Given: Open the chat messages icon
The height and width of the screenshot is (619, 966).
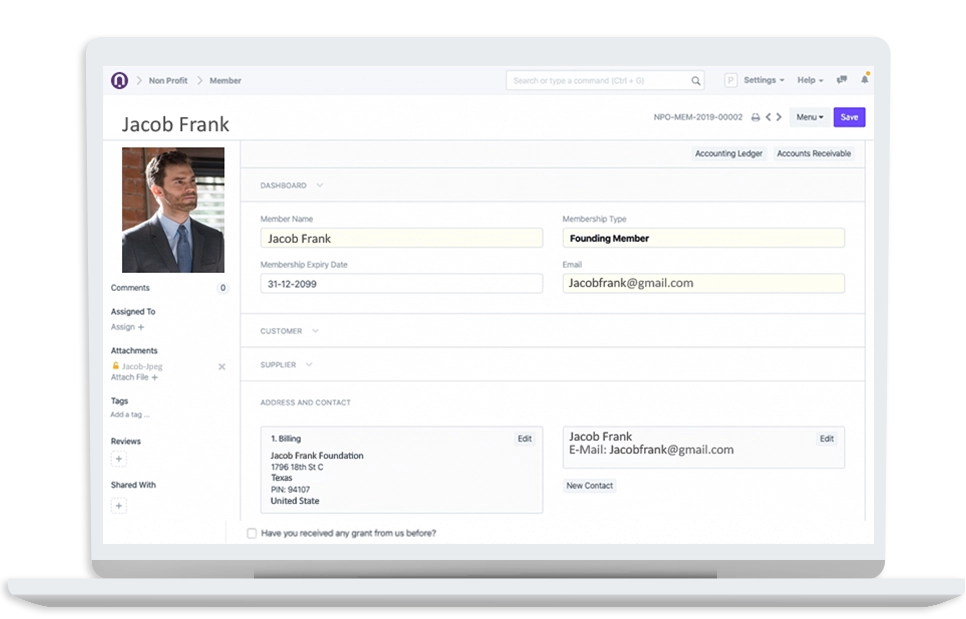Looking at the screenshot, I should tap(842, 79).
